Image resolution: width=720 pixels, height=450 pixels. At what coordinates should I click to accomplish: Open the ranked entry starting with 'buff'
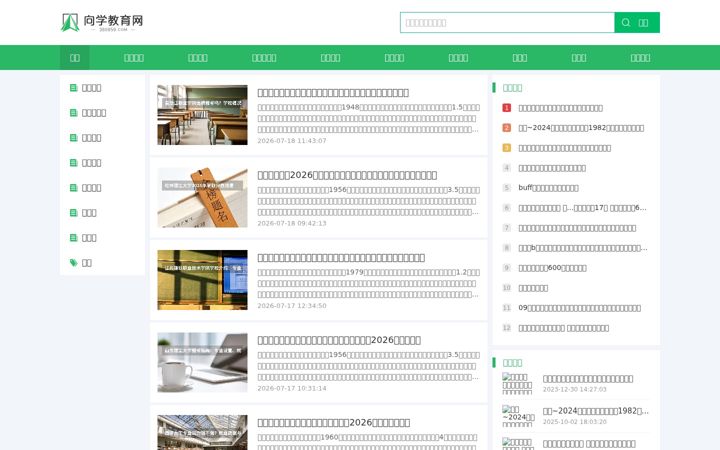[548, 188]
